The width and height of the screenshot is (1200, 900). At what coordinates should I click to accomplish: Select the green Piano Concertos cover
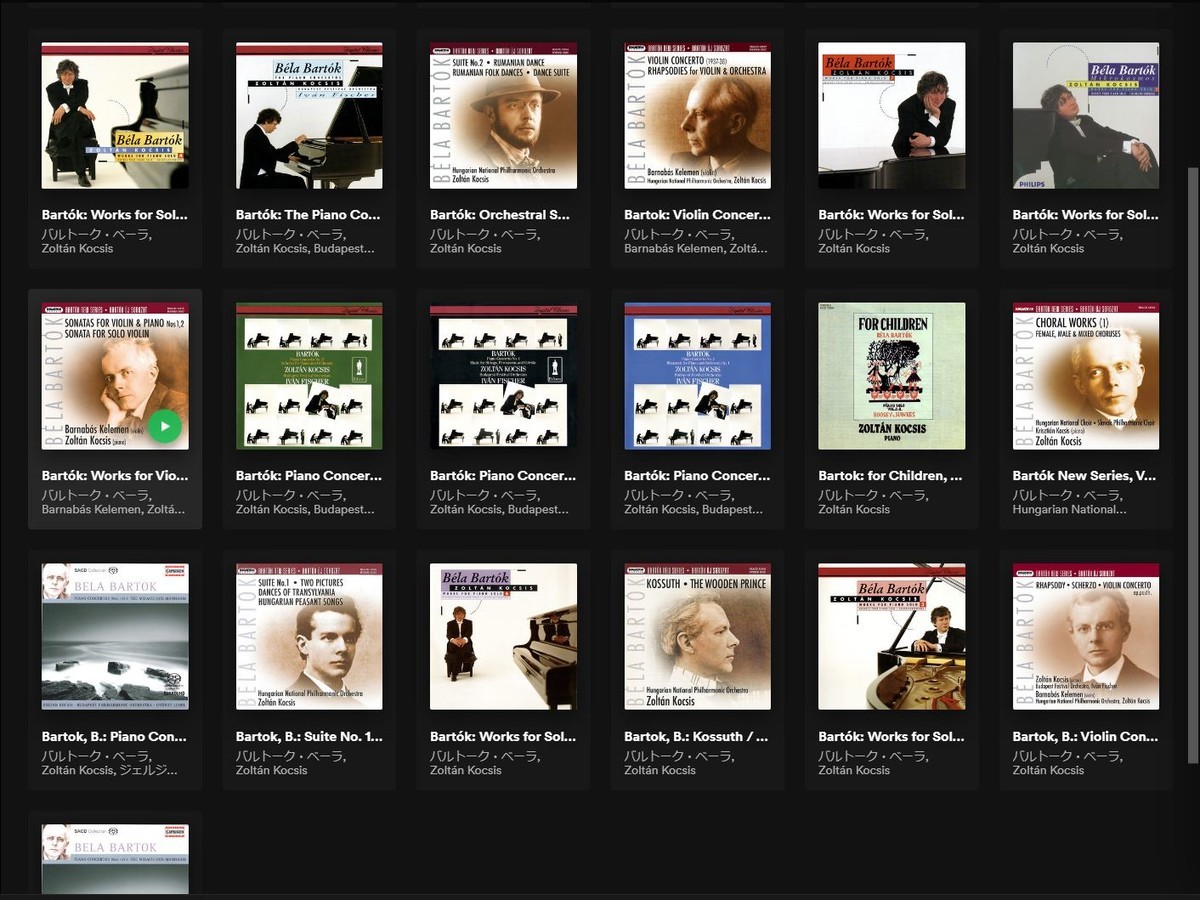(x=309, y=376)
